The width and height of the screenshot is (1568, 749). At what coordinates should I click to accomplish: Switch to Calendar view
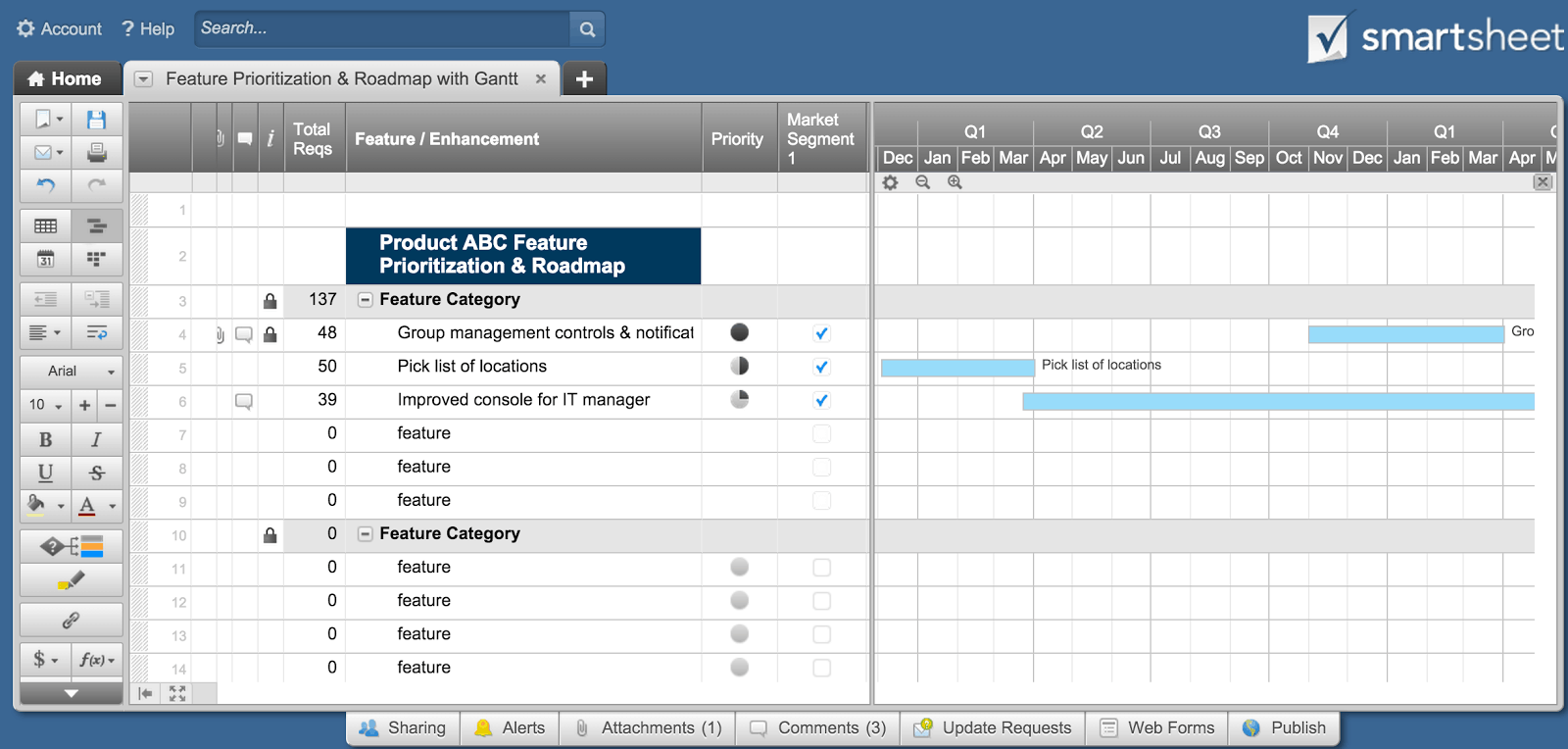coord(45,259)
